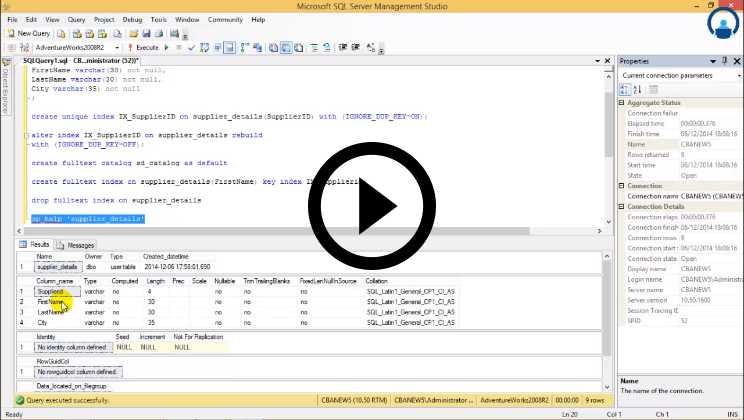Toggle auto-hide pin on the Properties panel
Screen dimensions: 744x420
[725, 61]
